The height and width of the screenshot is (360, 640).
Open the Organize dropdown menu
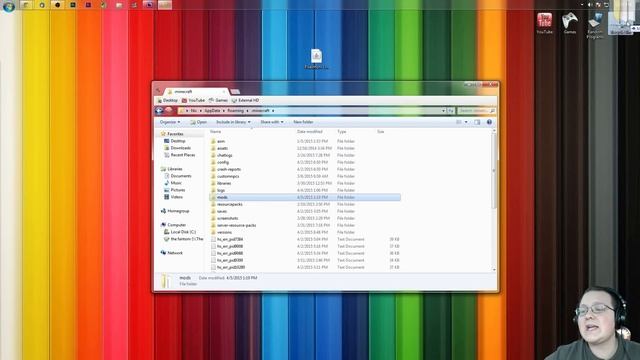(170, 122)
